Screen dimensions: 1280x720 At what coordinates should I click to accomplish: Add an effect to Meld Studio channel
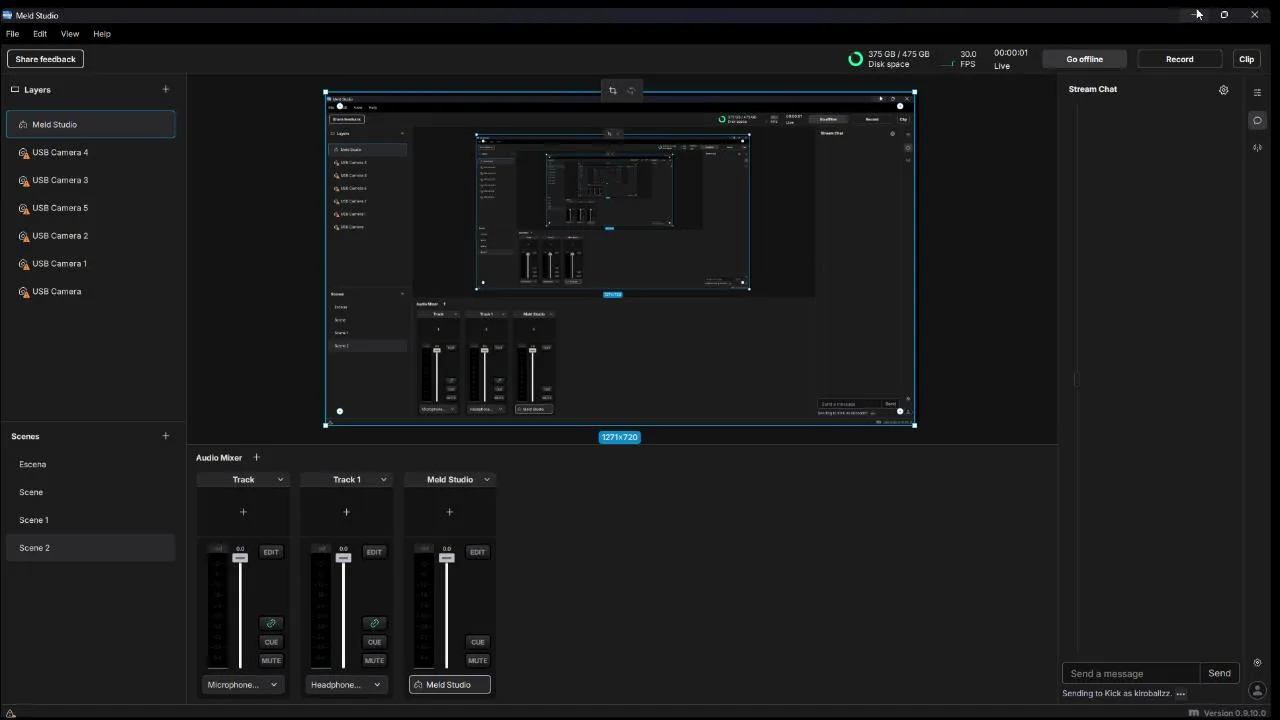pyautogui.click(x=449, y=512)
